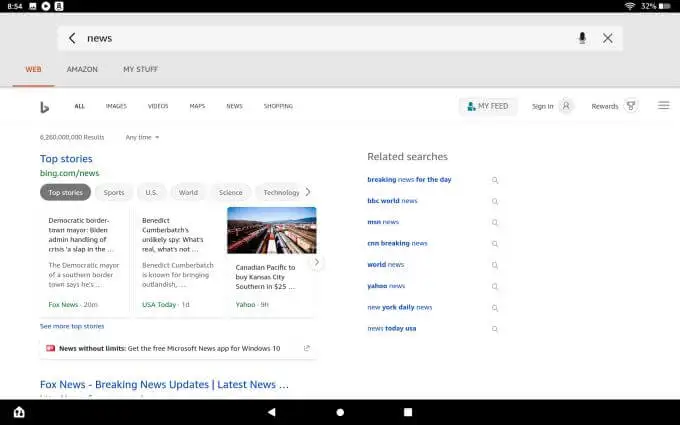Select the MAPS results filter
This screenshot has height=425, width=680.
tap(197, 106)
